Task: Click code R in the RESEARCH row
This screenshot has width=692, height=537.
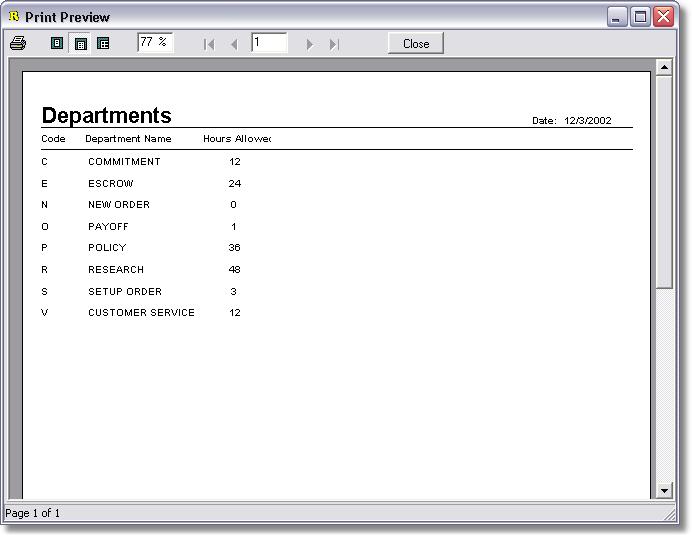Action: coord(45,270)
